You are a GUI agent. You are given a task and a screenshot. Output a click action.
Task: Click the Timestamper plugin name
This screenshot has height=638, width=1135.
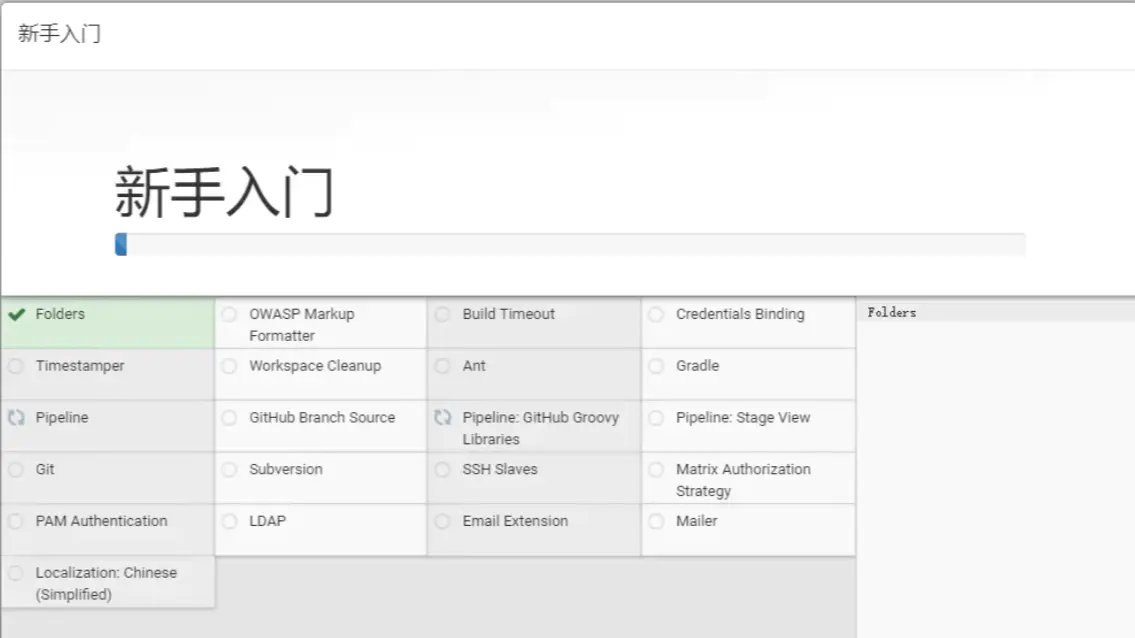80,366
